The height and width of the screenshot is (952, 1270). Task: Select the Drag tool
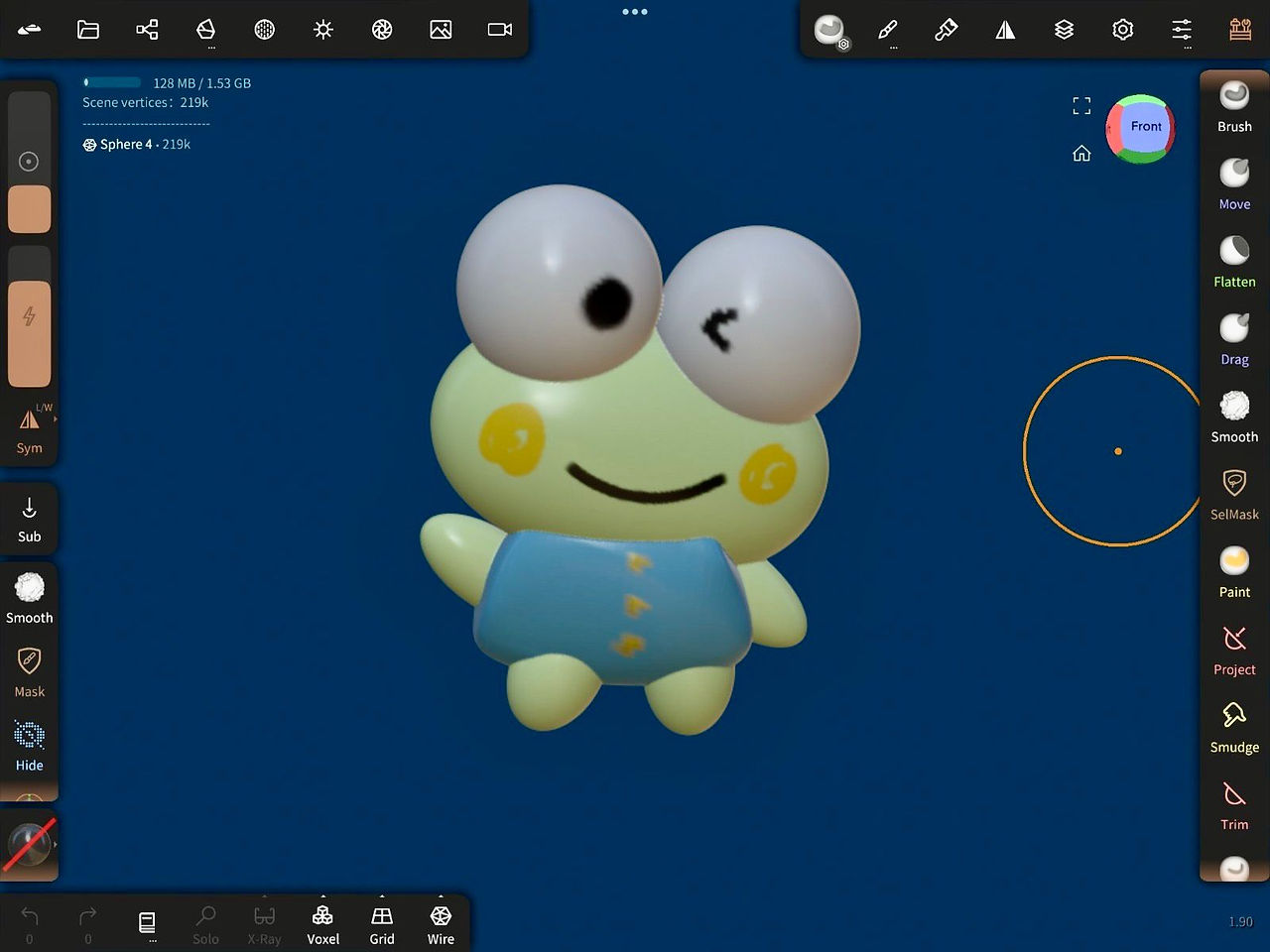coord(1234,339)
